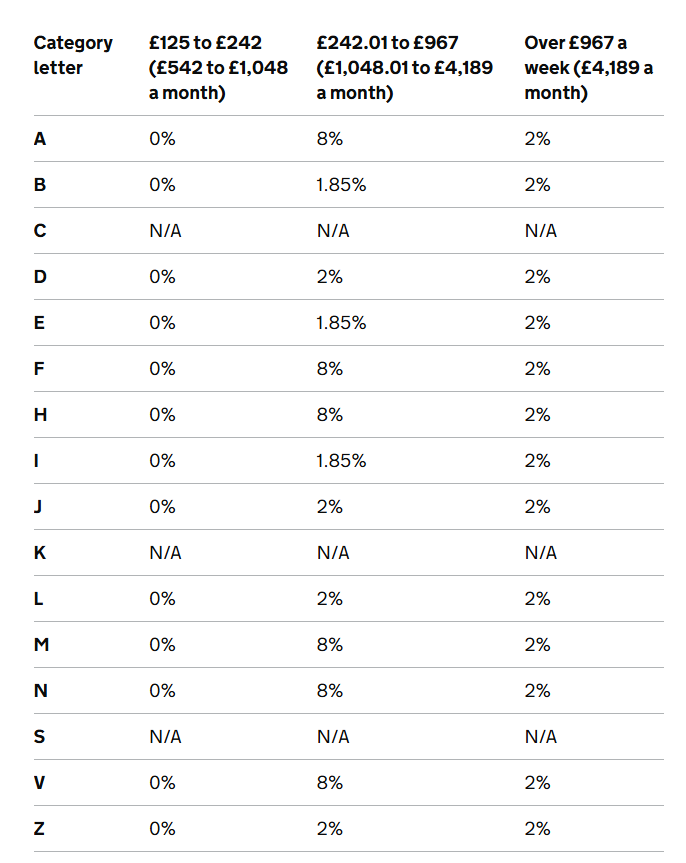Click the 8% value in row H

tap(330, 415)
